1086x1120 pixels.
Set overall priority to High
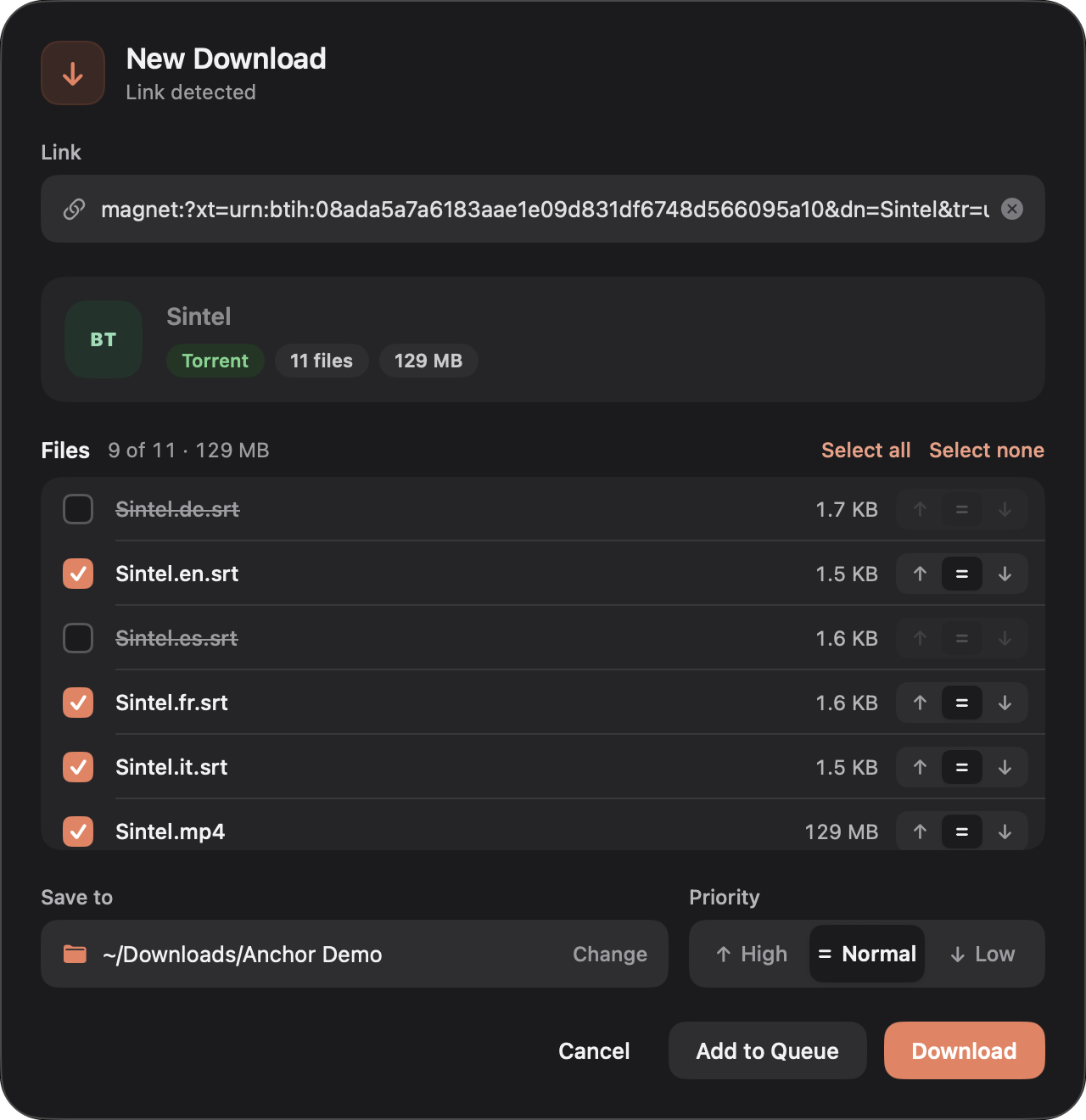tap(752, 954)
